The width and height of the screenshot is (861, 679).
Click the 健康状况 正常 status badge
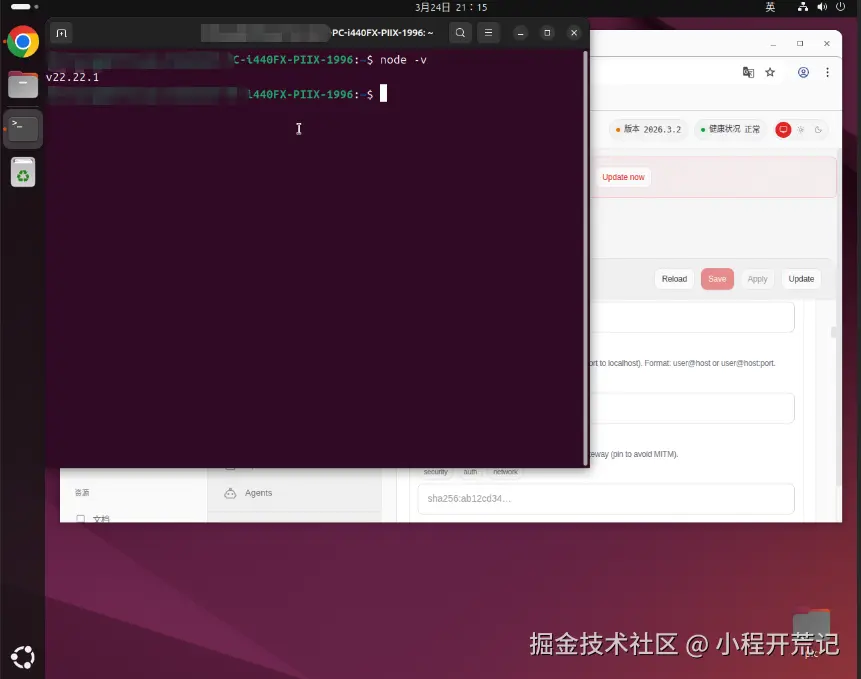coord(730,130)
